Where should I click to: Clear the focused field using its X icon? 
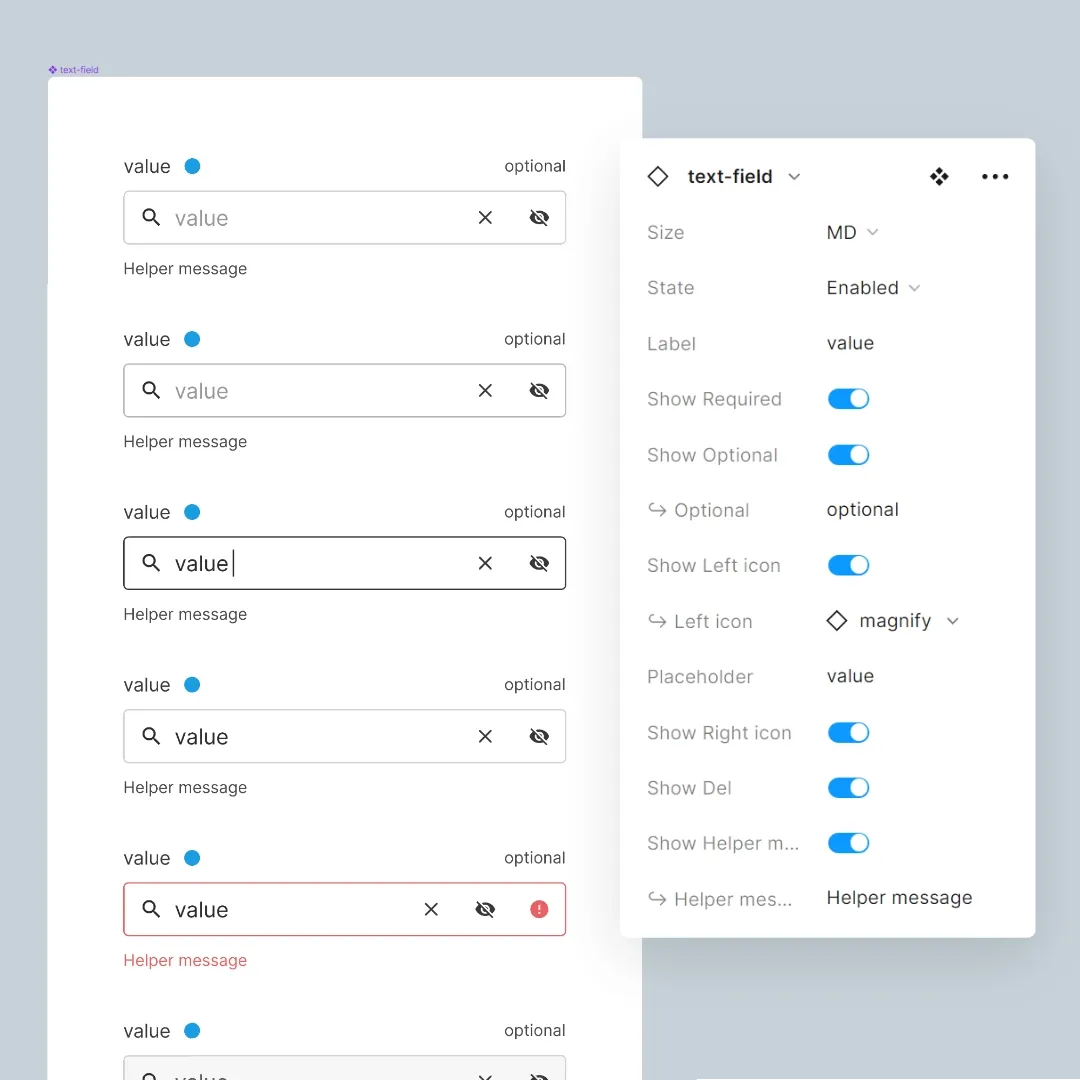pos(485,563)
